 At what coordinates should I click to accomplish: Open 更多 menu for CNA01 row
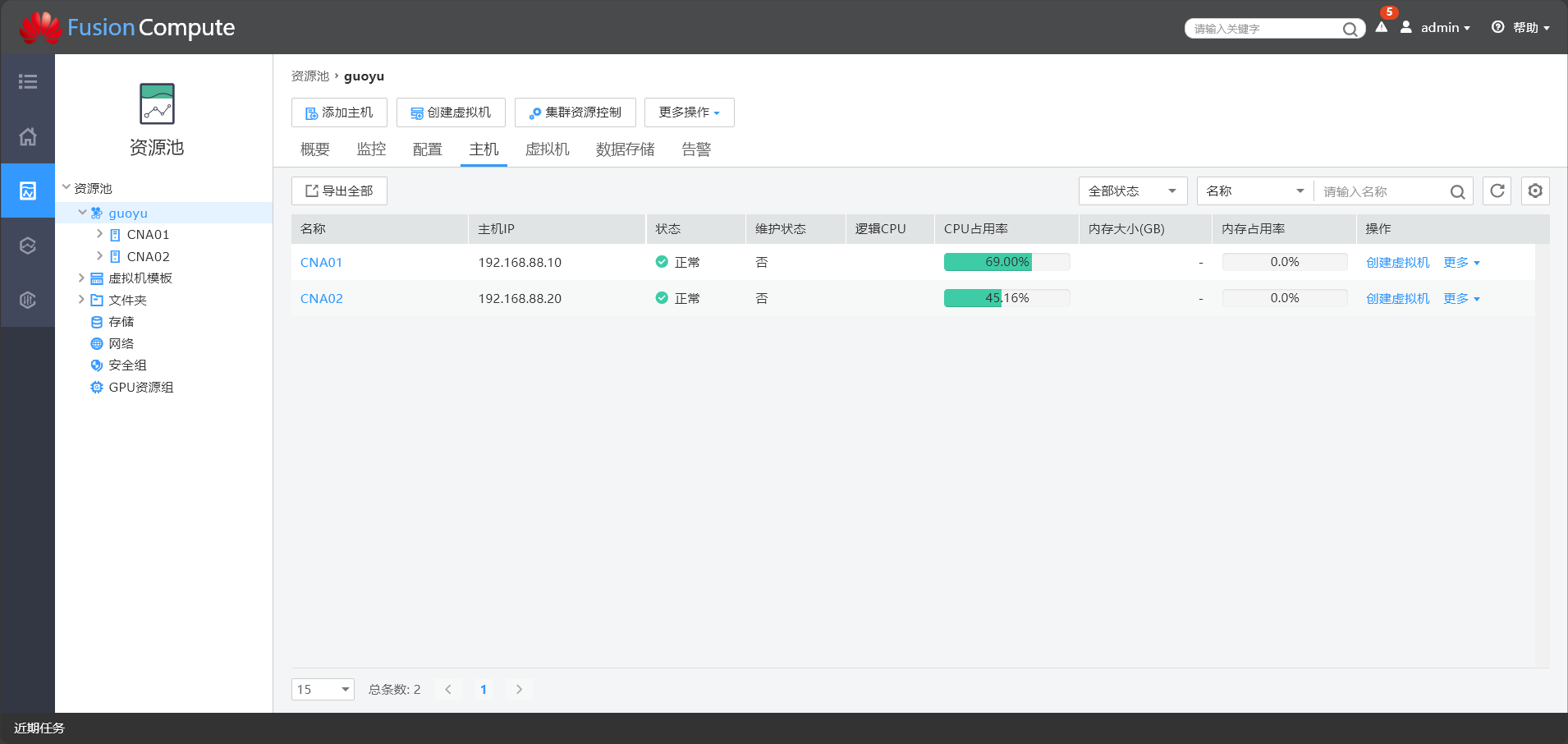pos(1461,263)
